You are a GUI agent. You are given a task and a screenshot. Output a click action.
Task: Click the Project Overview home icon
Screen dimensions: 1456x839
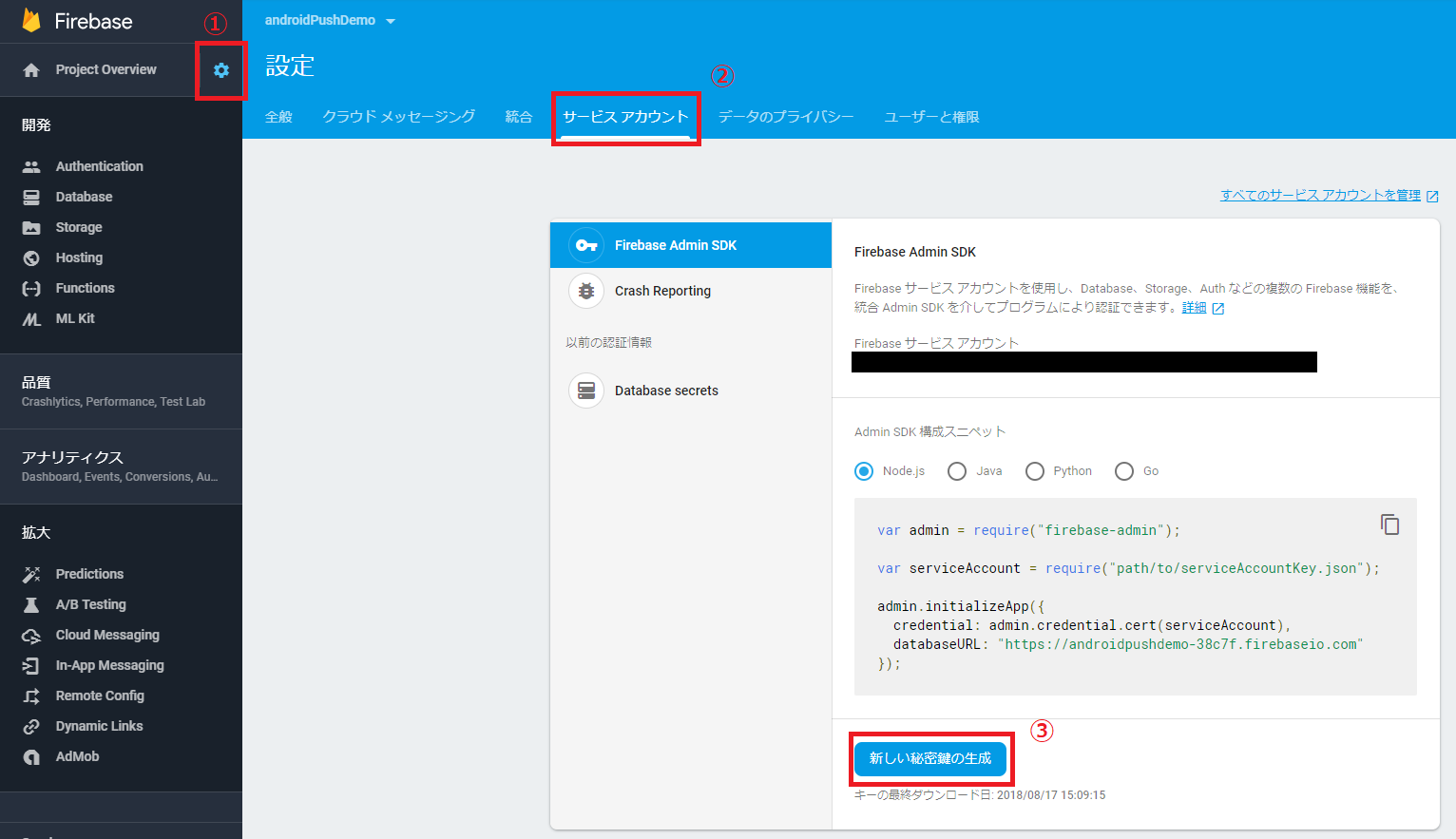[x=31, y=70]
